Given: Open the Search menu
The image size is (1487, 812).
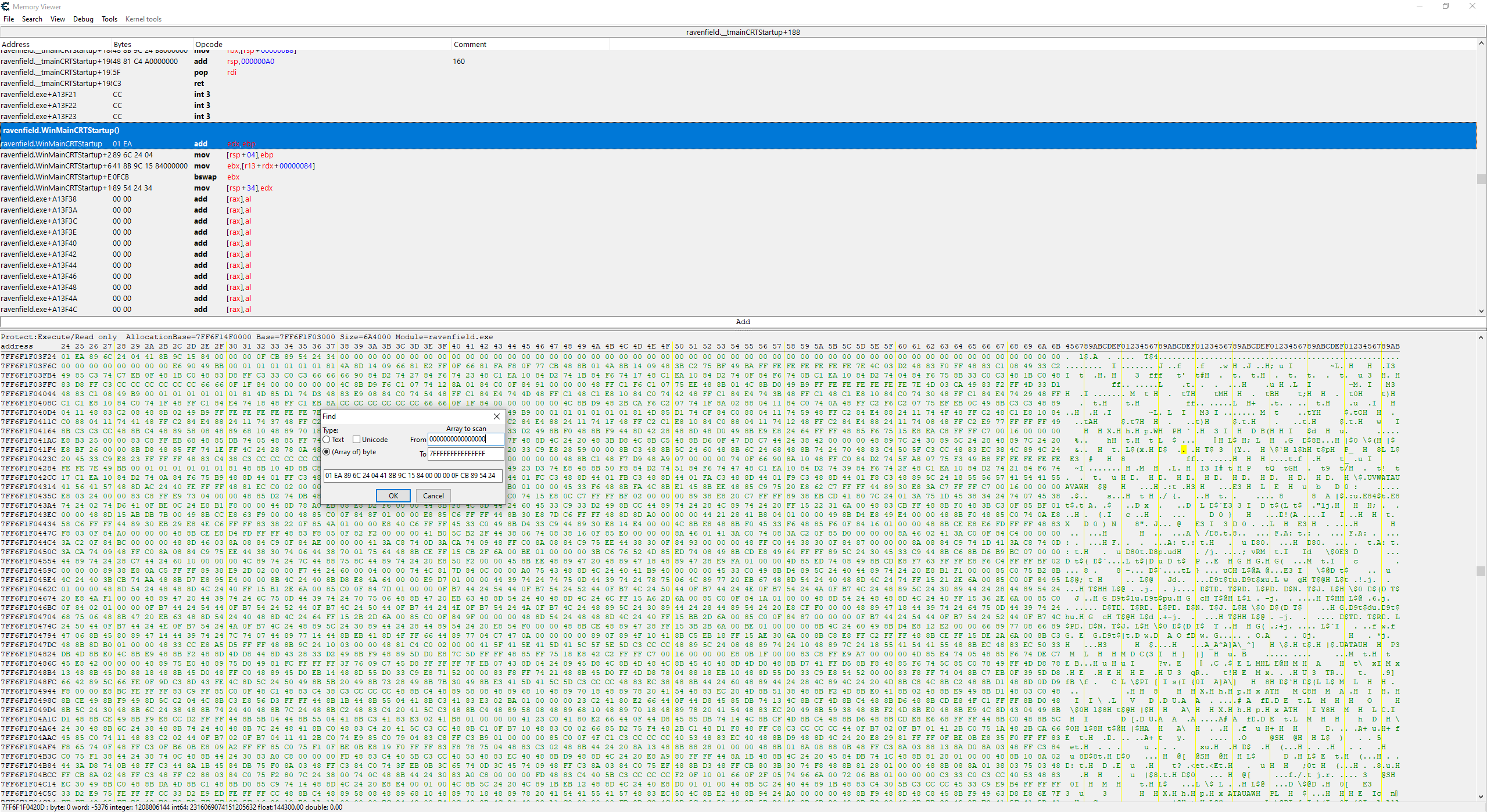Looking at the screenshot, I should click(x=32, y=19).
